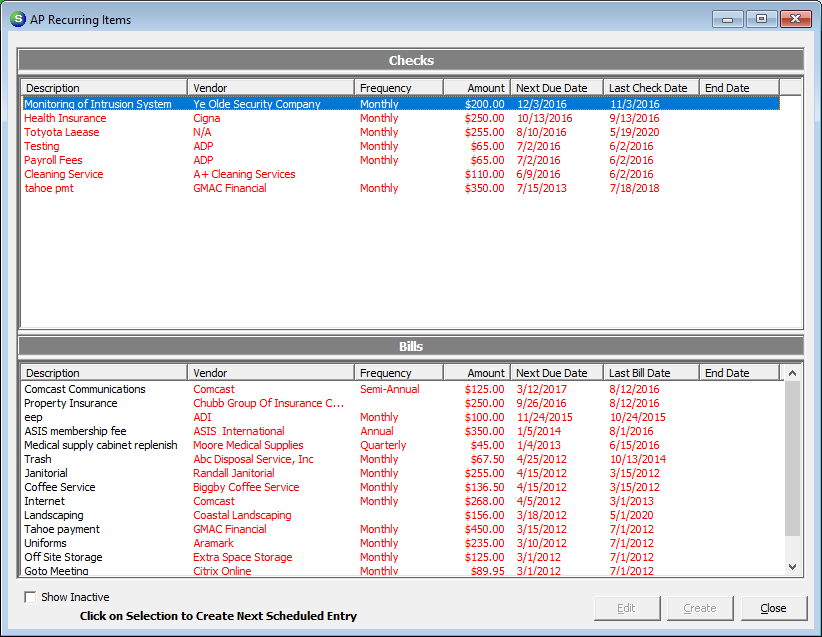Click the Create button

pos(700,608)
